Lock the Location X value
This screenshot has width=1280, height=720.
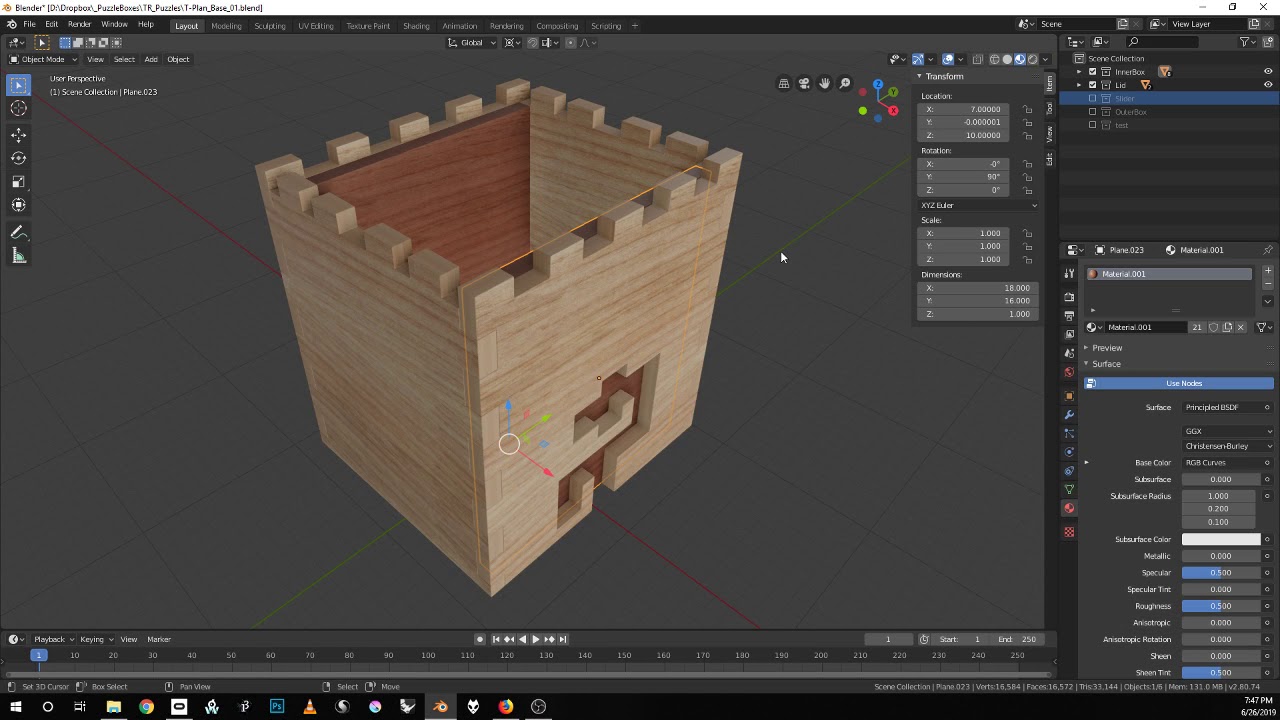coord(1027,109)
